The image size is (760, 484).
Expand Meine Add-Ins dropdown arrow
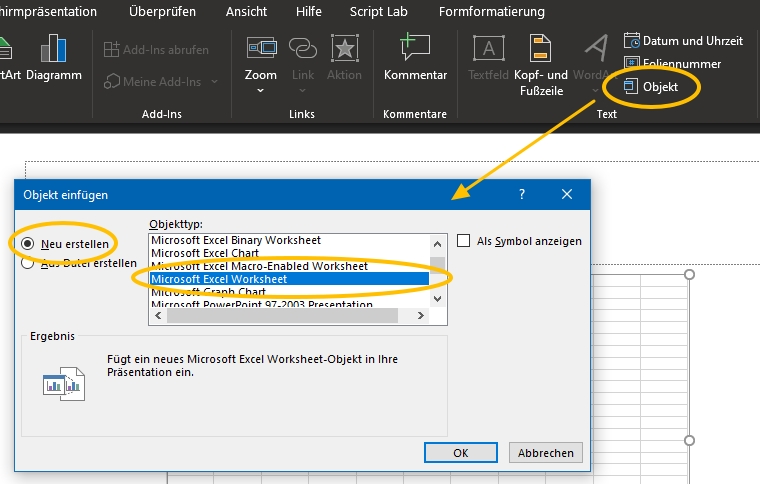pos(214,81)
